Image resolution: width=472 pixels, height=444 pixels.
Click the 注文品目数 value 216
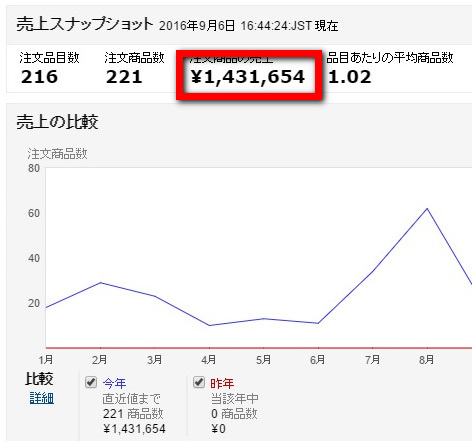coord(39,77)
